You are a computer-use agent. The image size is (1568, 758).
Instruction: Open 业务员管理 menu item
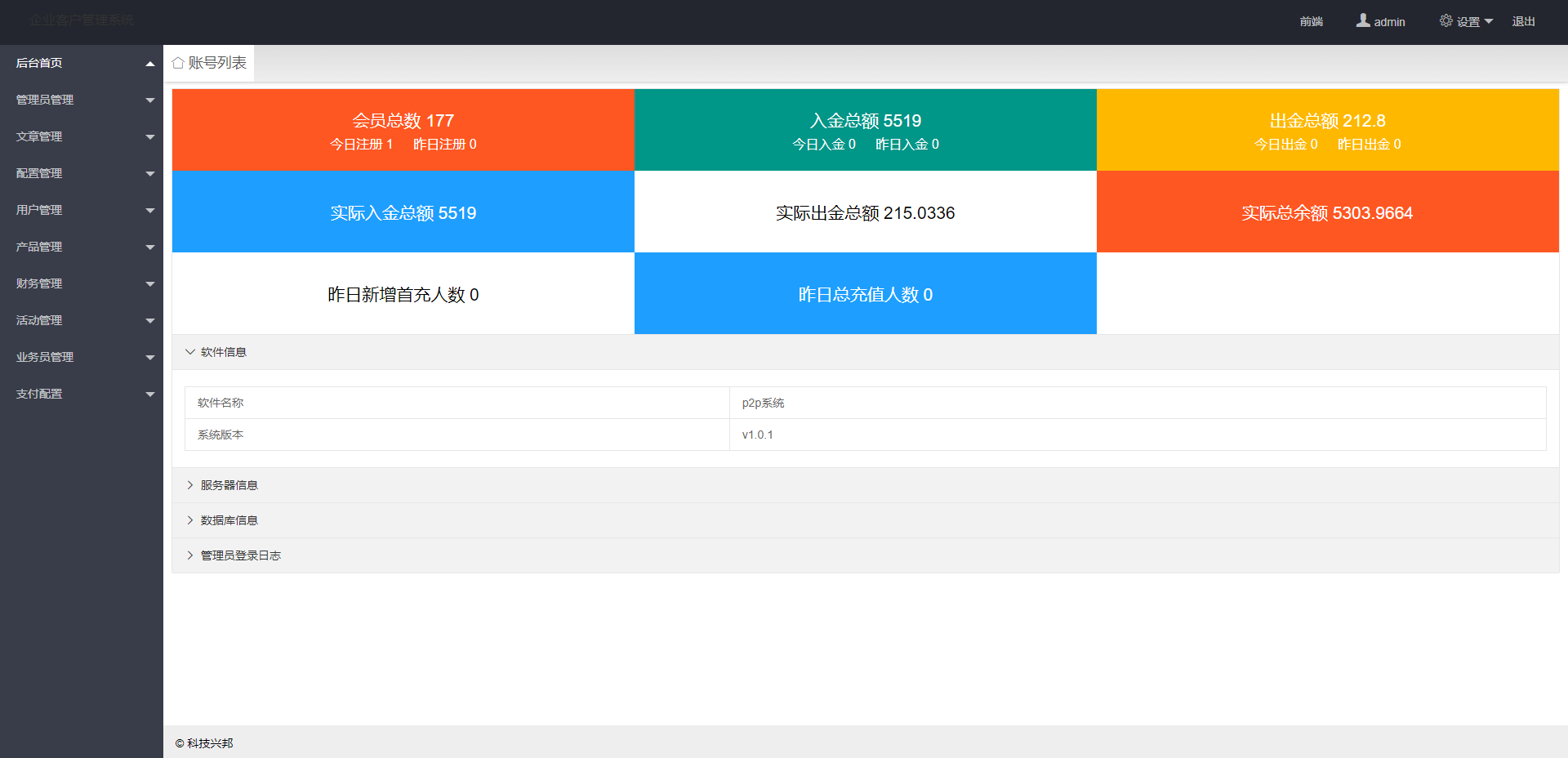82,357
